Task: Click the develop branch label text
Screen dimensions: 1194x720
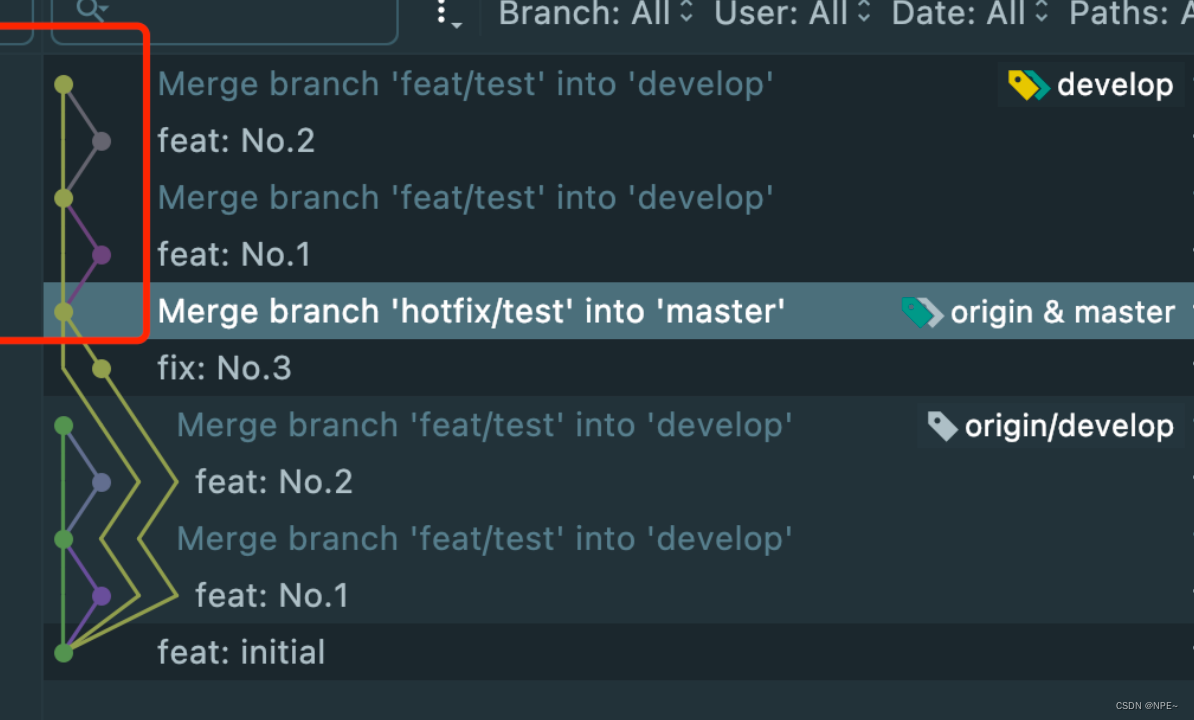Action: (1114, 85)
